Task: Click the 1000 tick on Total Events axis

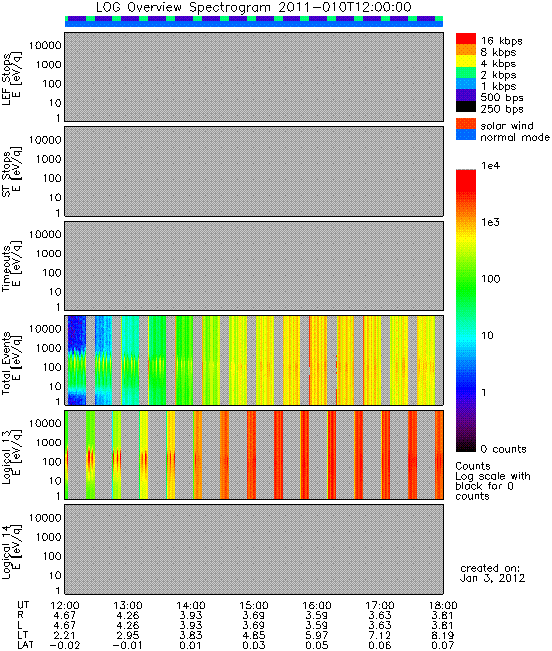Action: pos(48,348)
